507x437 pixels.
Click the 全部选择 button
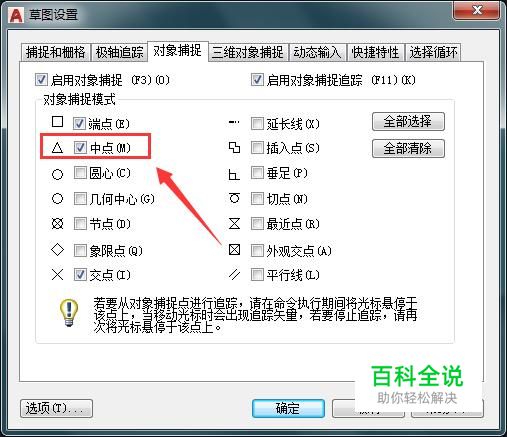(408, 121)
